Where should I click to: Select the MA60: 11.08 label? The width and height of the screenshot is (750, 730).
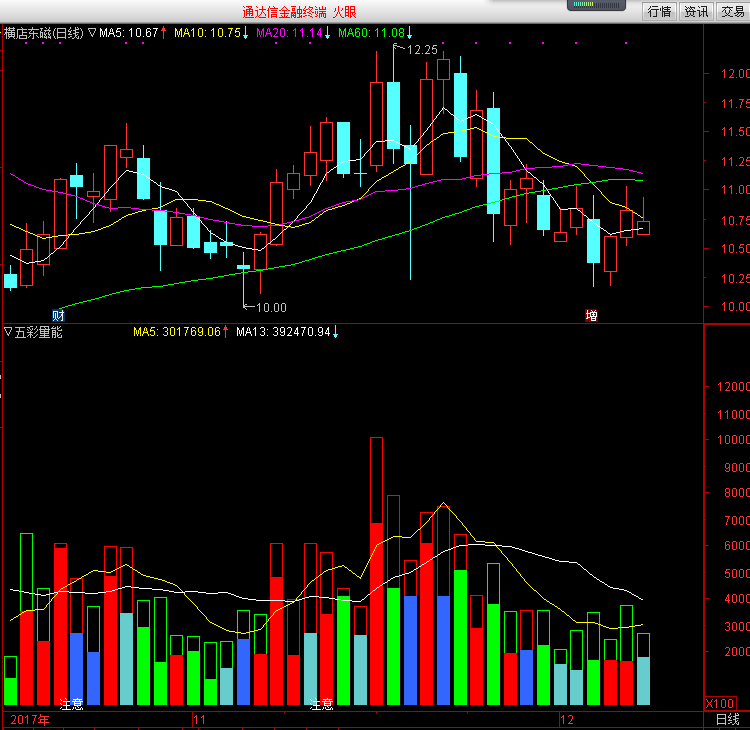371,33
